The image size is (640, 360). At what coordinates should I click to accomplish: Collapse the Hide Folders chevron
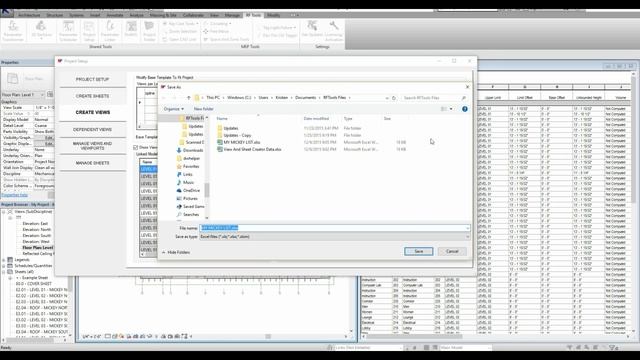tap(164, 252)
